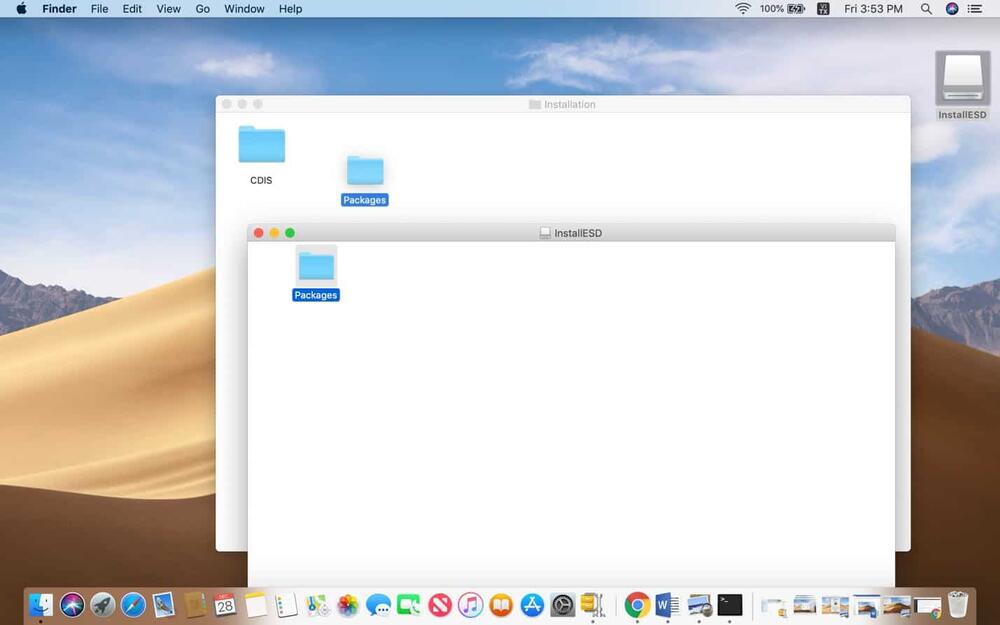1000x625 pixels.
Task: Launch System Preferences from Dock
Action: click(x=563, y=605)
